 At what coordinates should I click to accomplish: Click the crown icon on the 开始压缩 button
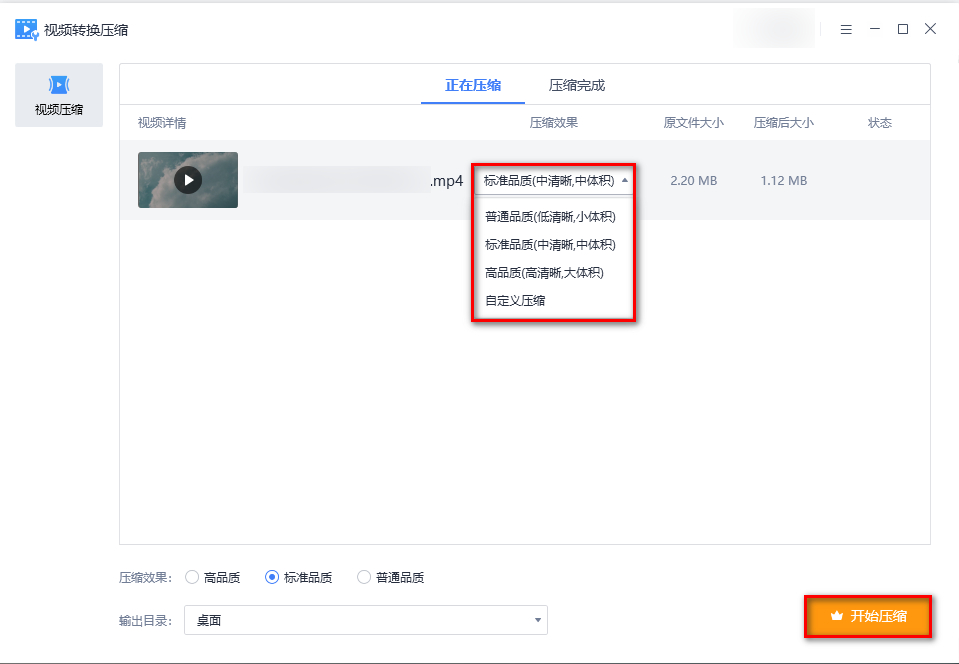tap(836, 617)
